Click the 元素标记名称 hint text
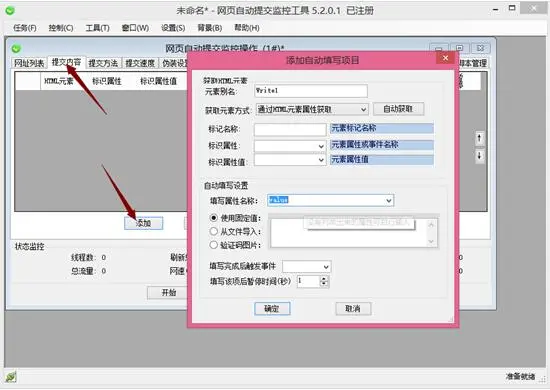Viewport: 550px width, 390px height. tap(354, 128)
